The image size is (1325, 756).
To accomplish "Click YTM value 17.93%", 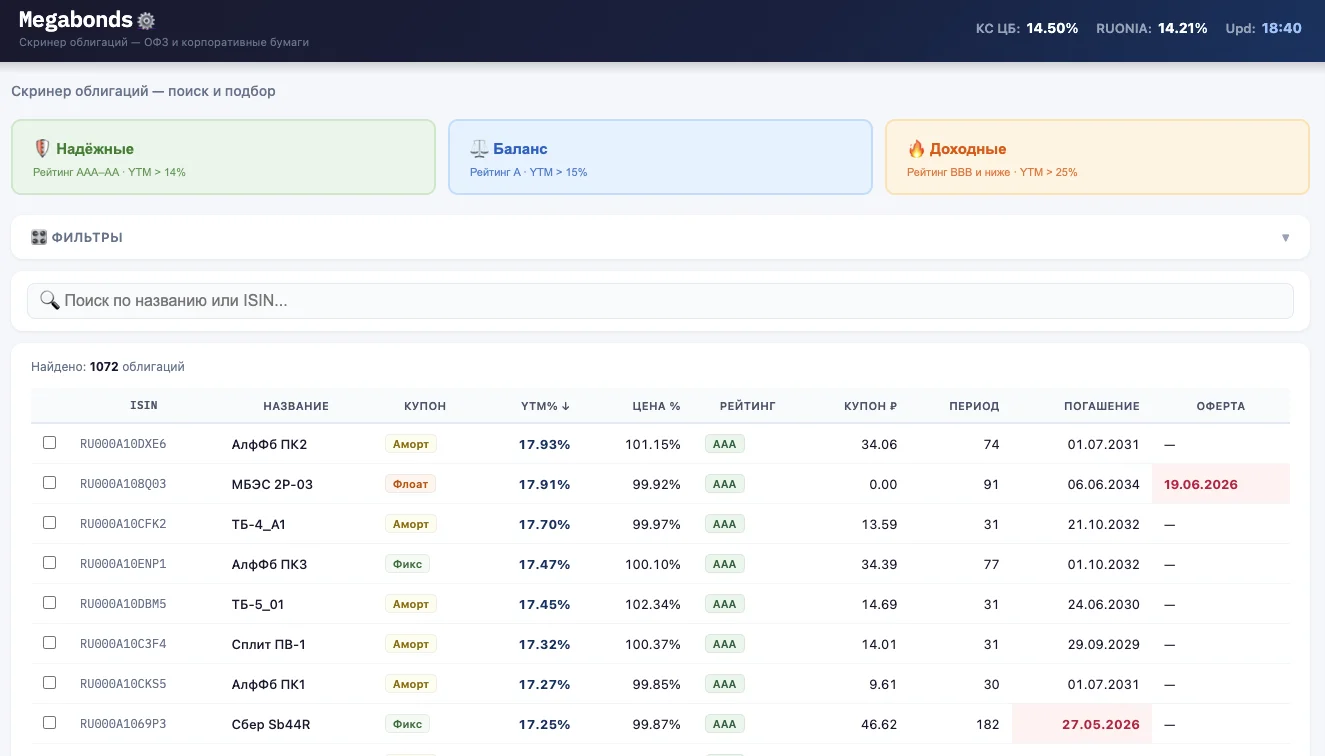I will 544,444.
